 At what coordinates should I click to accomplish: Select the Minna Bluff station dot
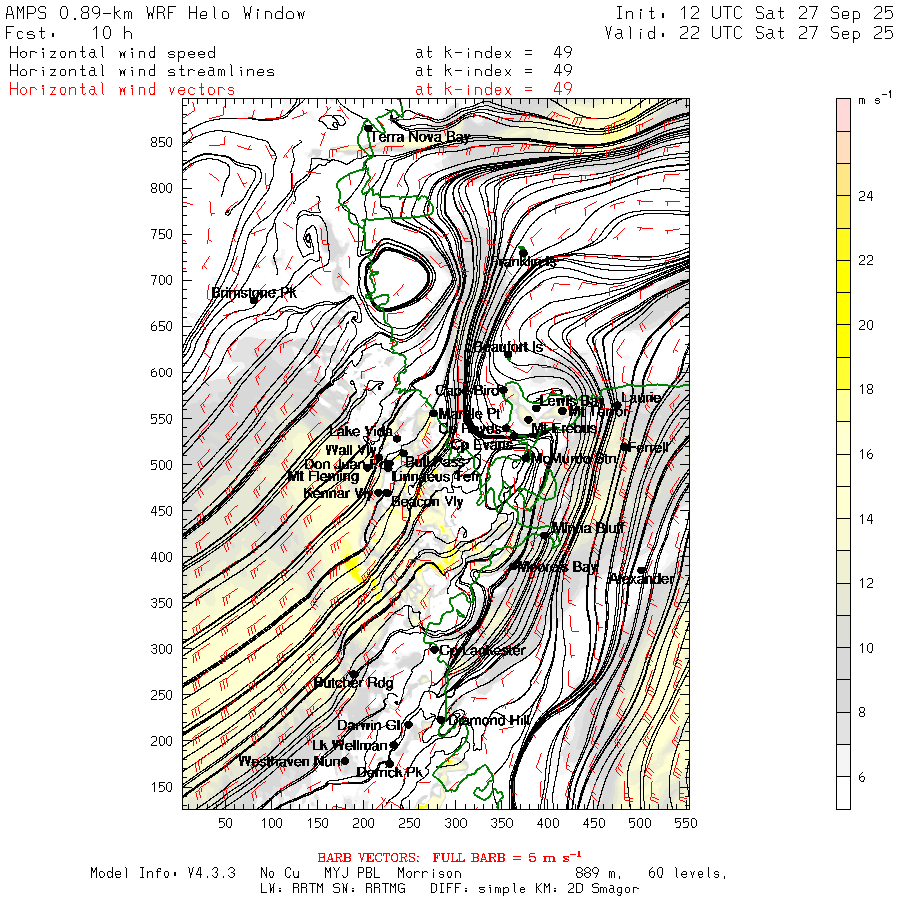tap(545, 535)
